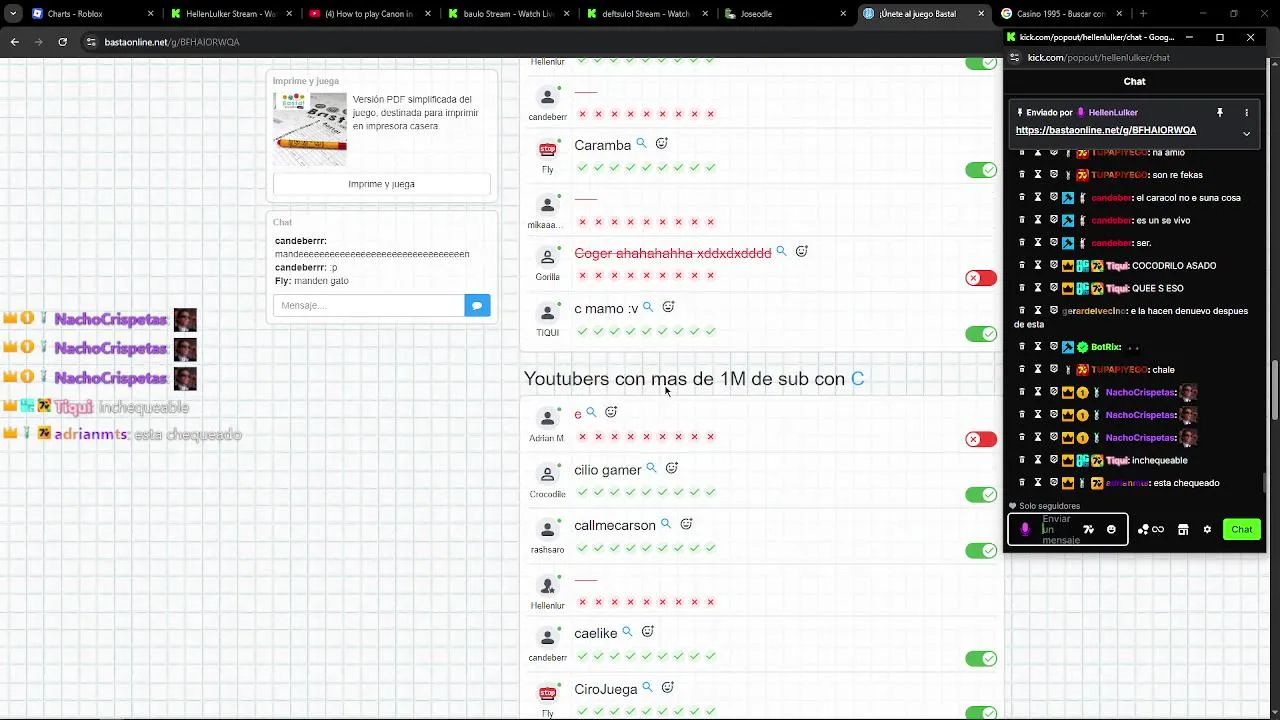Click the bastaonline.net address bar

[540, 42]
